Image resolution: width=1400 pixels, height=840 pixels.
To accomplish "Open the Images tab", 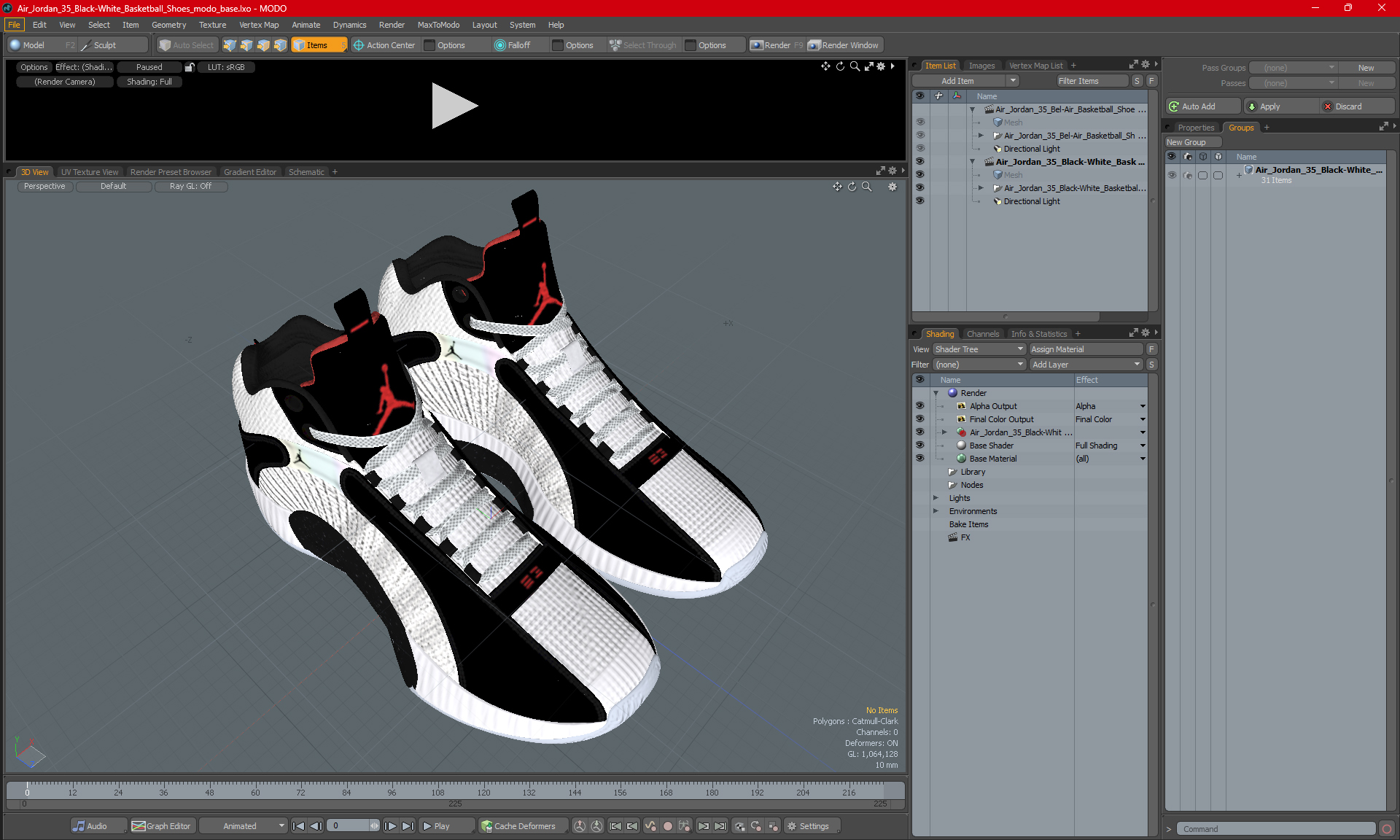I will (x=981, y=66).
